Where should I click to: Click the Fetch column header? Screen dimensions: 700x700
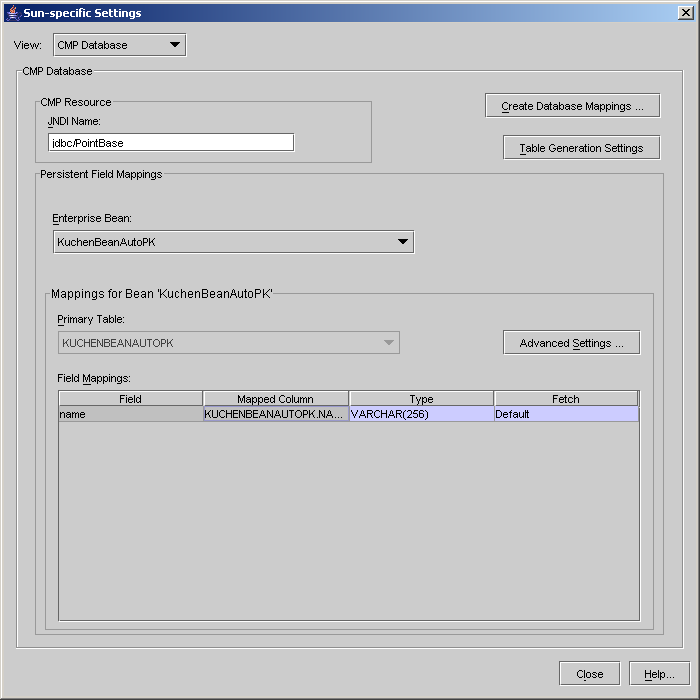[x=566, y=399]
